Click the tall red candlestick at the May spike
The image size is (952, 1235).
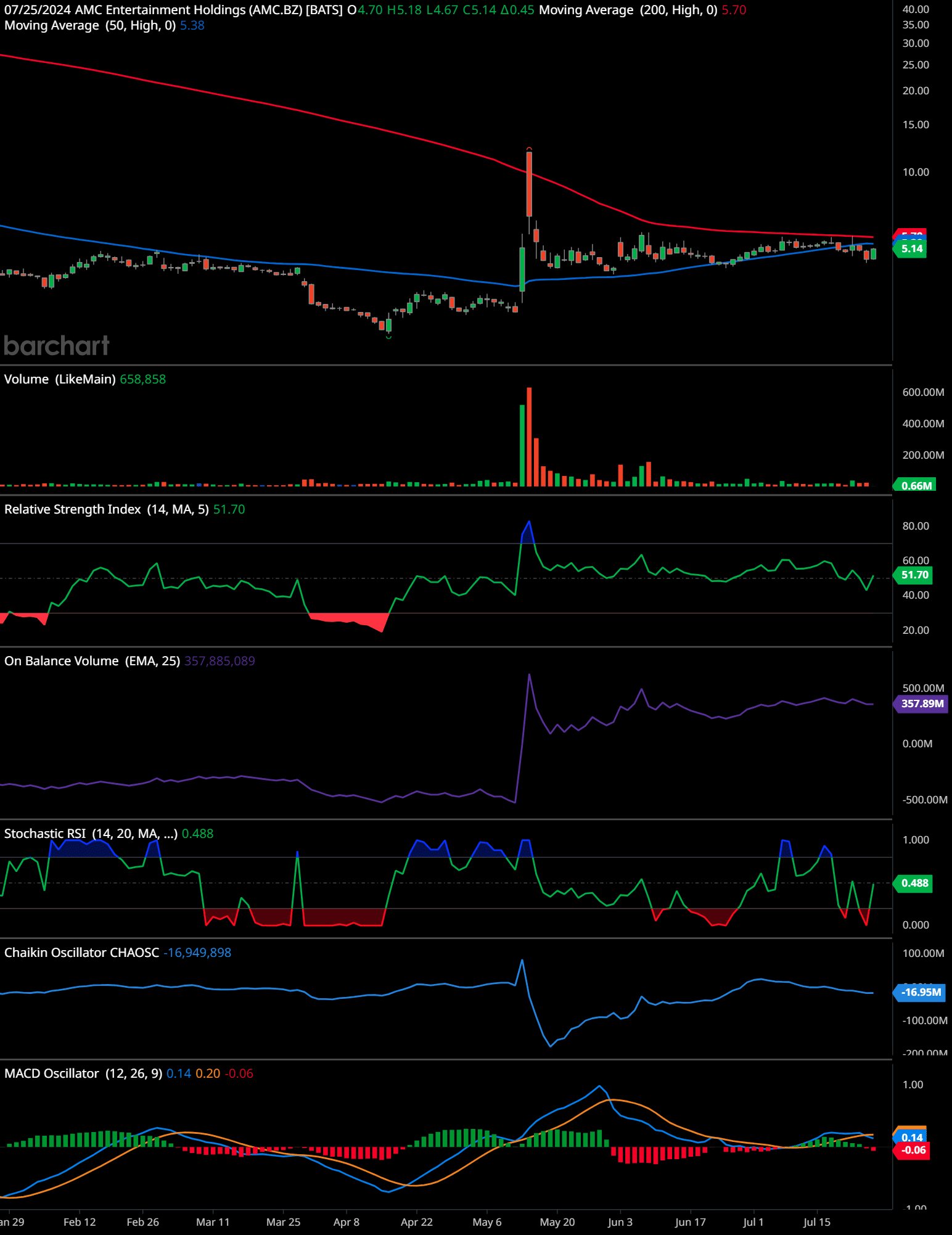[529, 184]
